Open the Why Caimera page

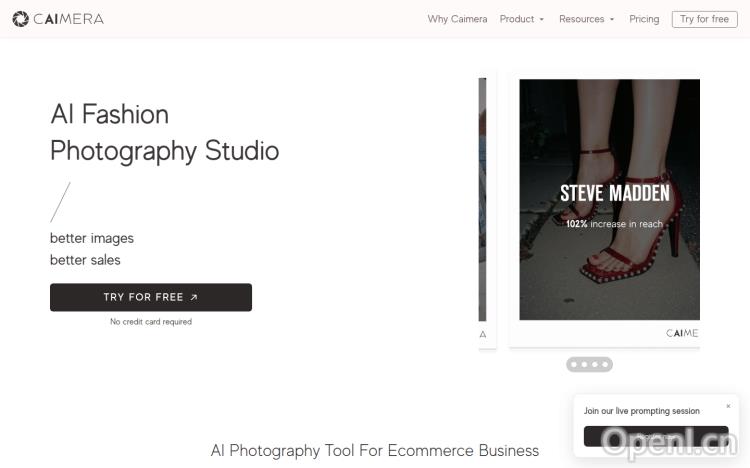point(457,19)
